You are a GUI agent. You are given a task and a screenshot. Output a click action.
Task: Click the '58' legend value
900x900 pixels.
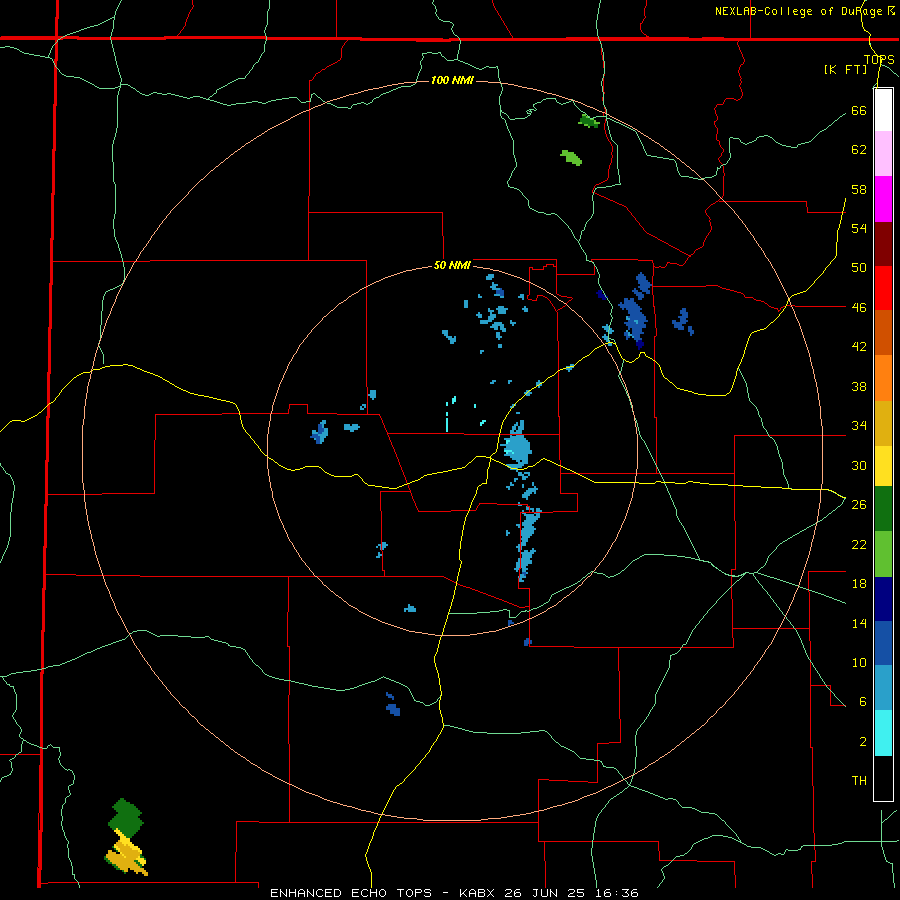tap(859, 189)
